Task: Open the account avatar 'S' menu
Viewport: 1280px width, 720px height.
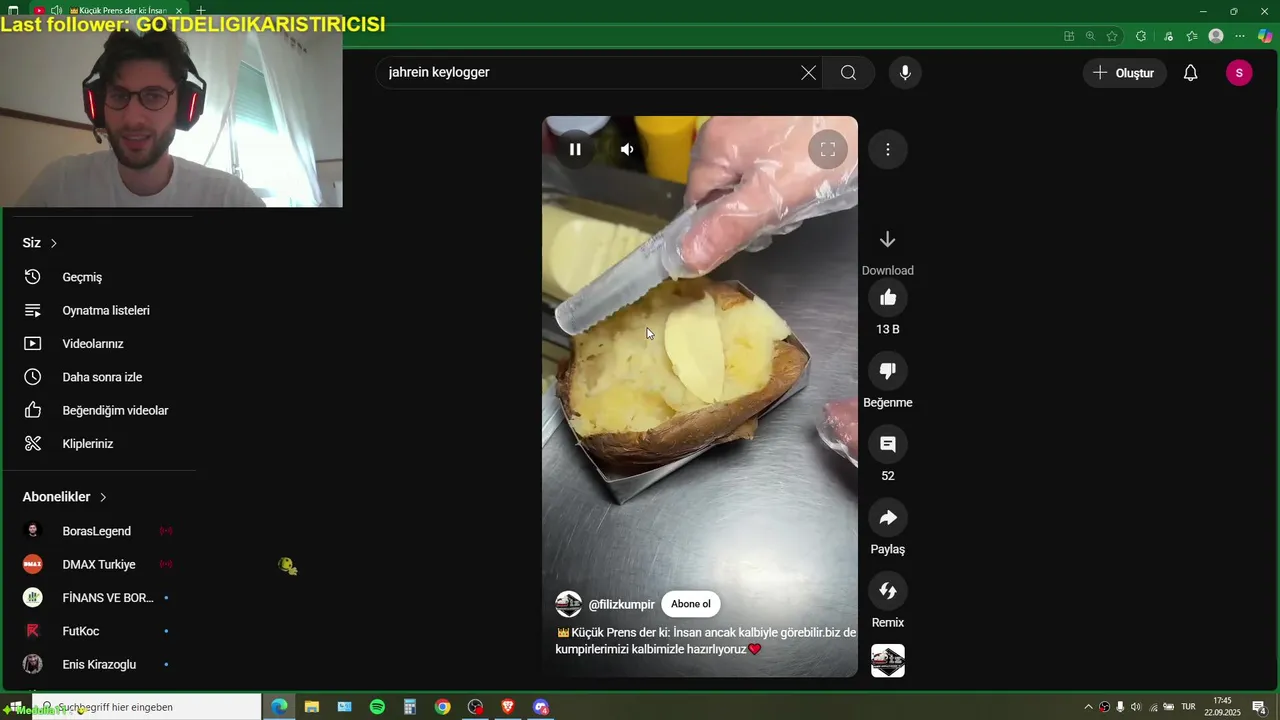Action: 1239,72
